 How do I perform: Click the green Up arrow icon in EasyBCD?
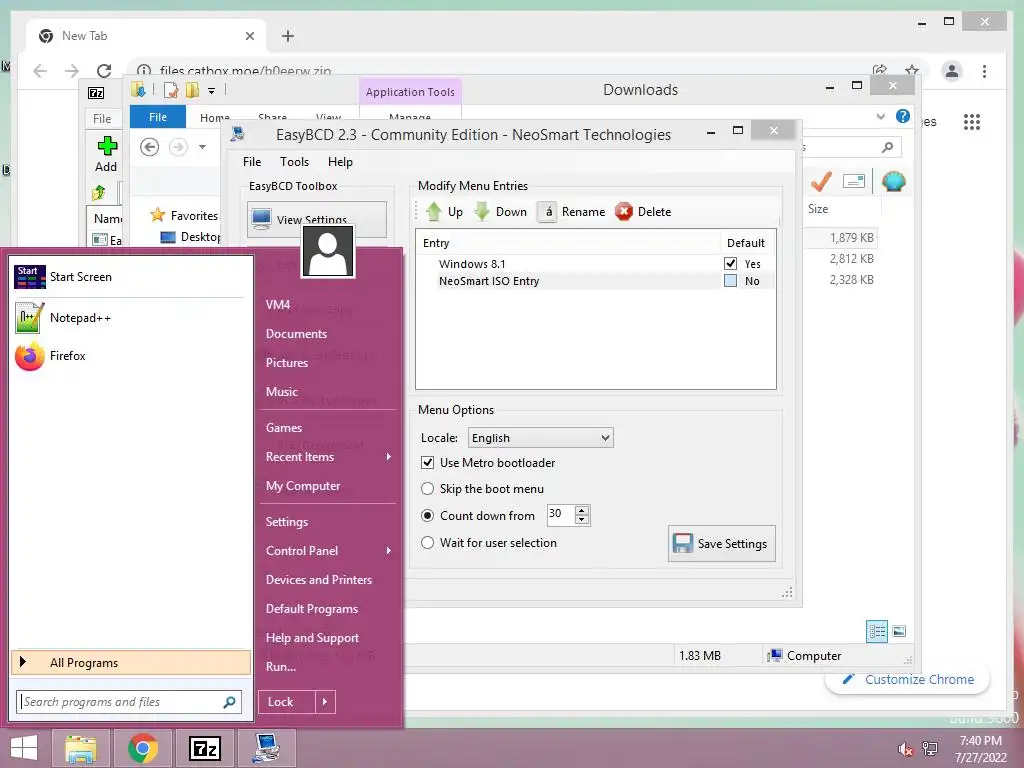433,212
